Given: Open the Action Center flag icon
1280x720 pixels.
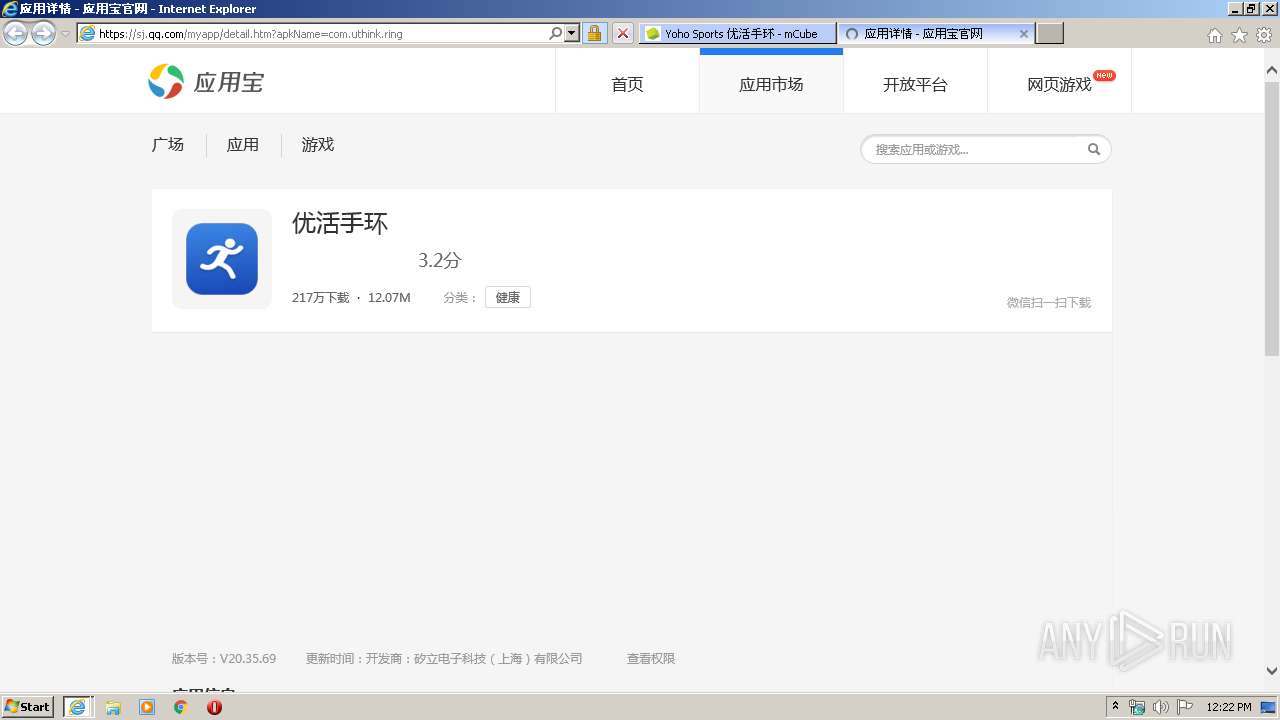Looking at the screenshot, I should (1185, 707).
